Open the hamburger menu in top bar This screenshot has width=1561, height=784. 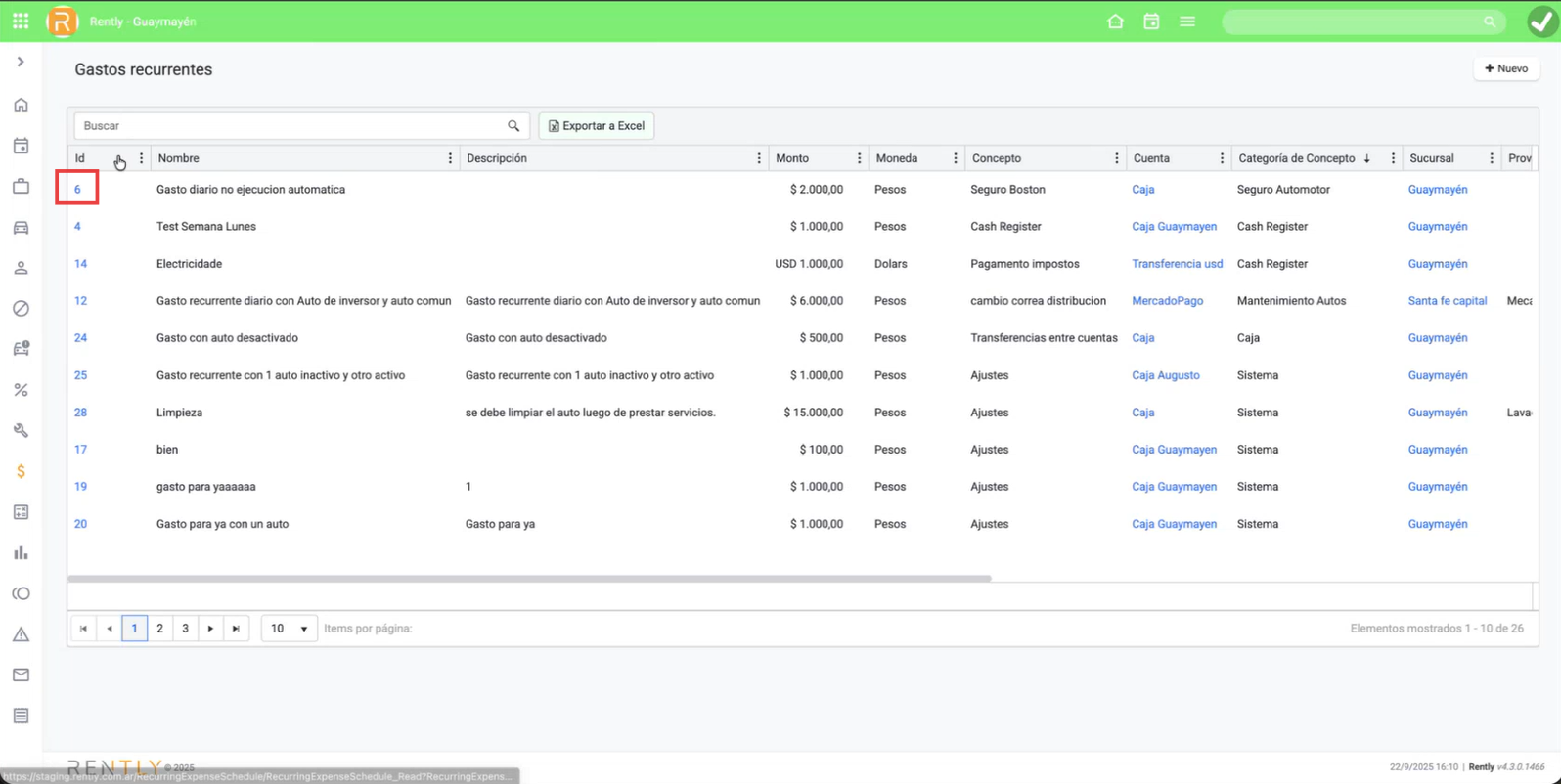pyautogui.click(x=1187, y=22)
